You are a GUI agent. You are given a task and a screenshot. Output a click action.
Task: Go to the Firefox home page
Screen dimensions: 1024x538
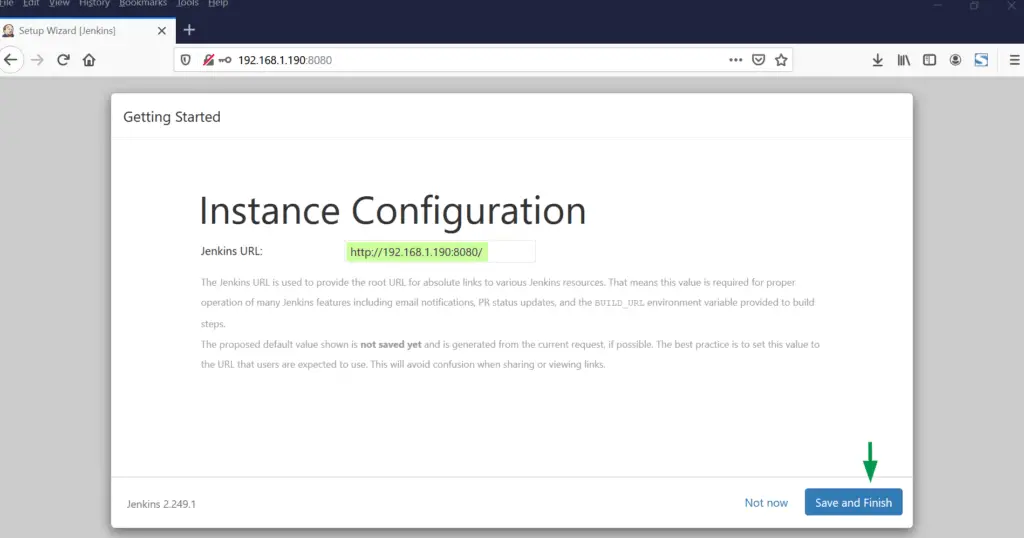pos(89,60)
